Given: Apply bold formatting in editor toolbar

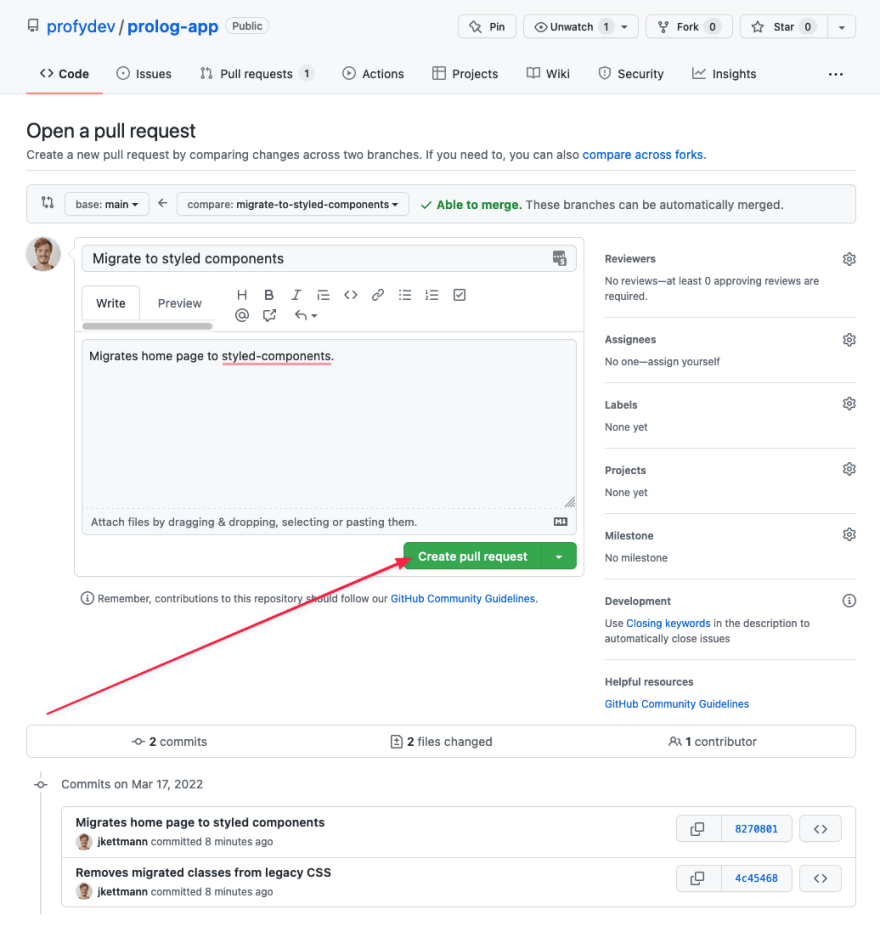Looking at the screenshot, I should click(269, 295).
